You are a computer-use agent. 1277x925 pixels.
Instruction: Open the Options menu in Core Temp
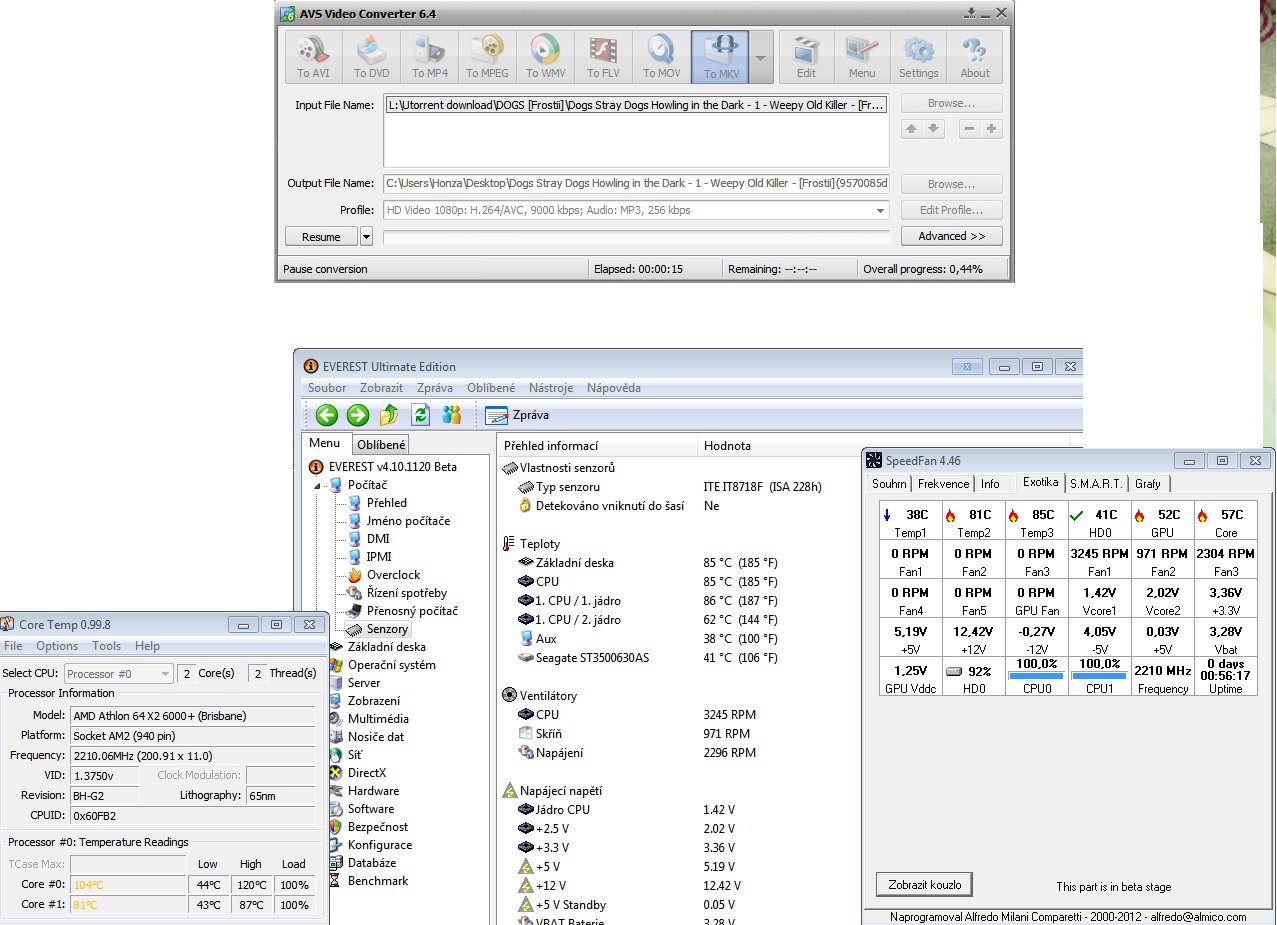click(57, 646)
